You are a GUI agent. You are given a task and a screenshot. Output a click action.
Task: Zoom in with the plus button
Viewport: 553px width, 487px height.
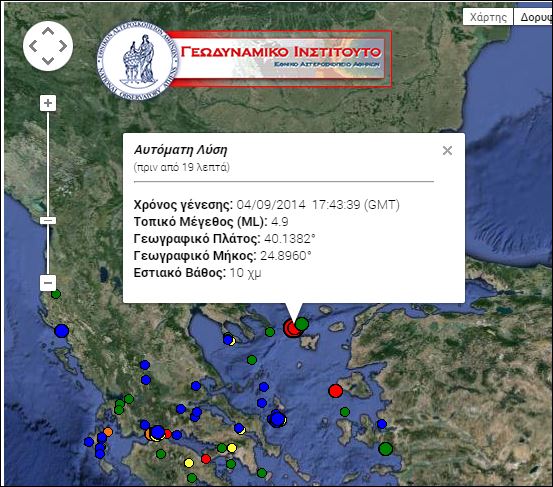click(48, 103)
